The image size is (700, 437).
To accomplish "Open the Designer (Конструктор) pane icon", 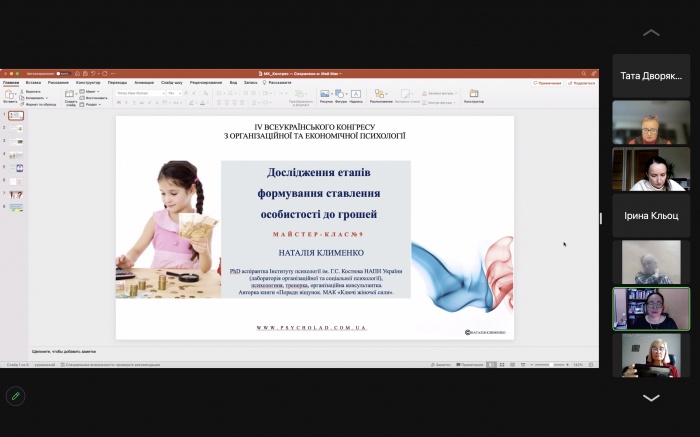I will (473, 95).
